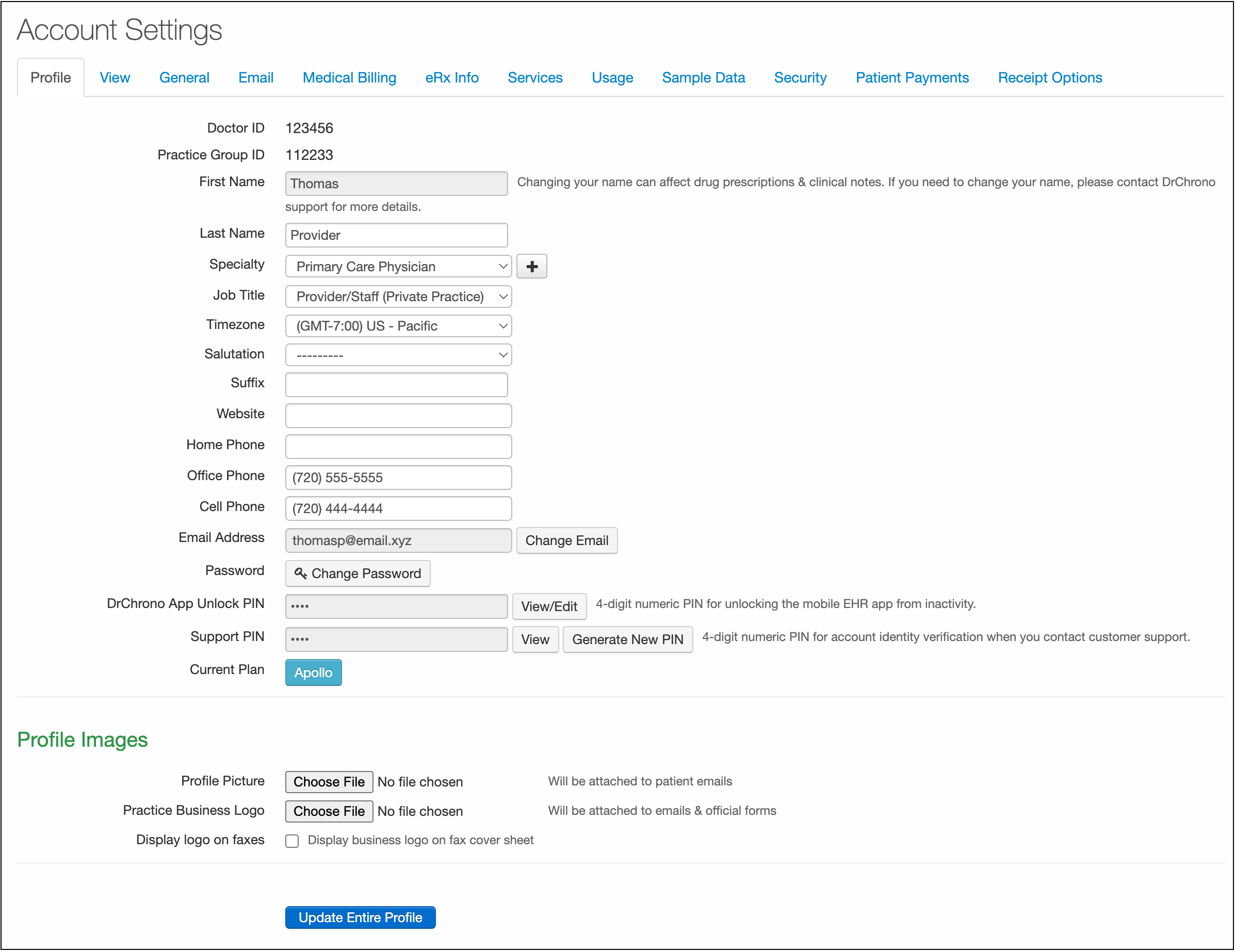Choose file for Profile Picture
This screenshot has width=1235, height=952.
point(329,782)
